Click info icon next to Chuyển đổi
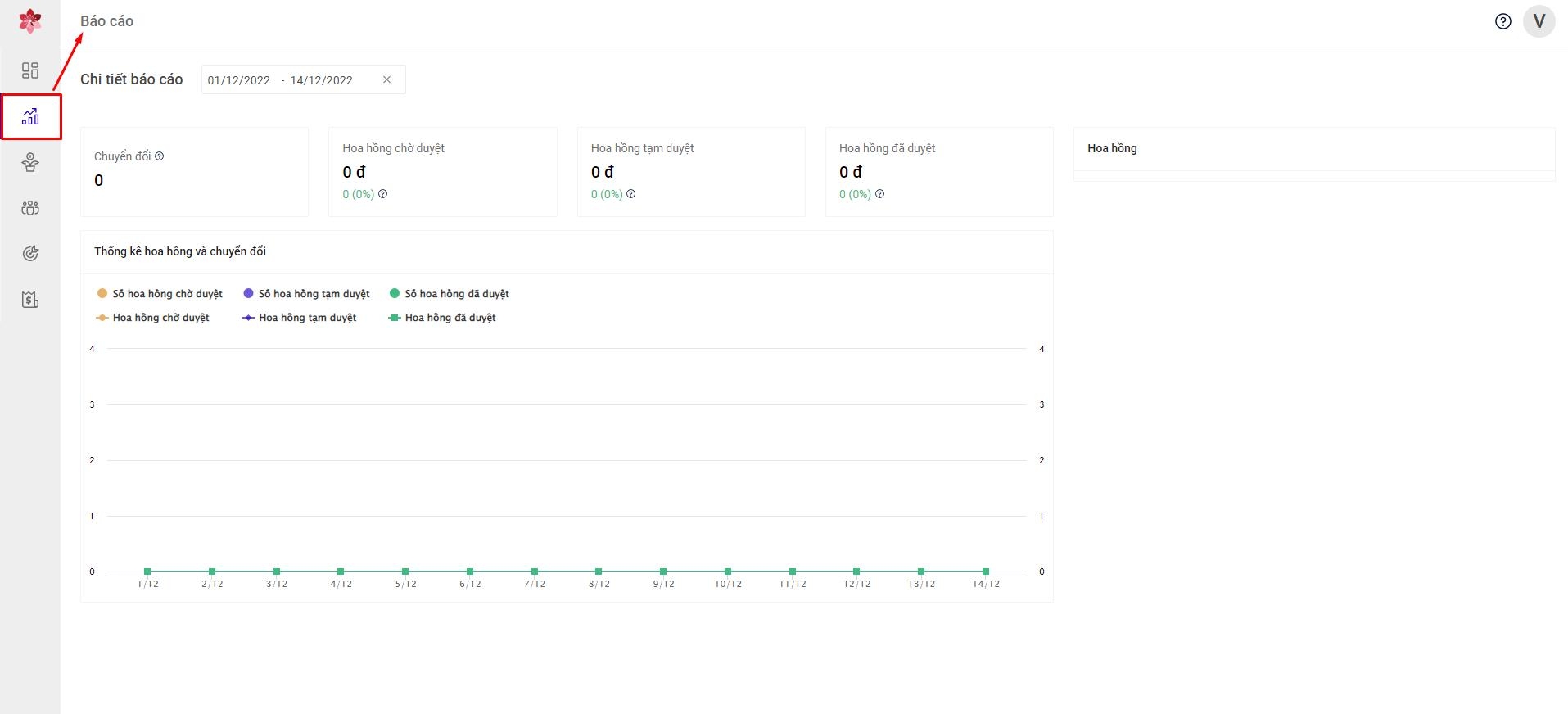 coord(160,156)
